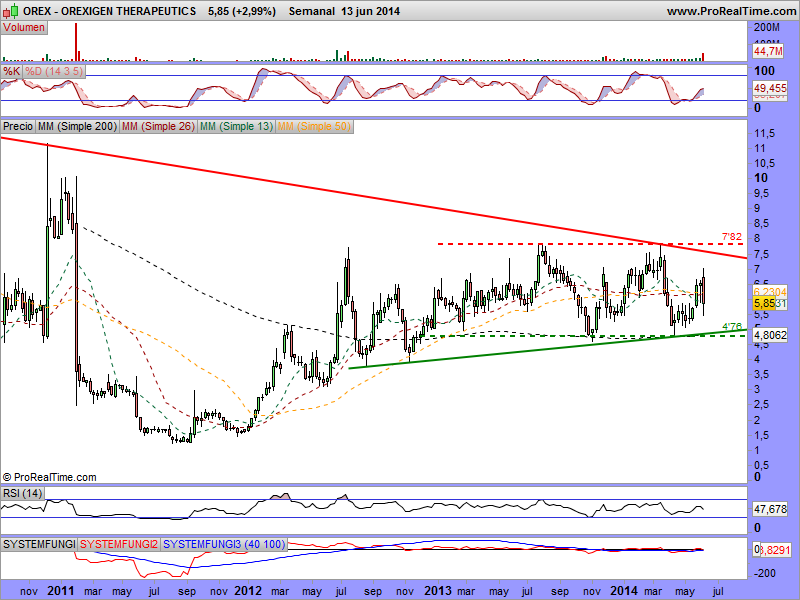The image size is (800, 600).
Task: Open the %D (14 3 5) label
Action: click(54, 71)
